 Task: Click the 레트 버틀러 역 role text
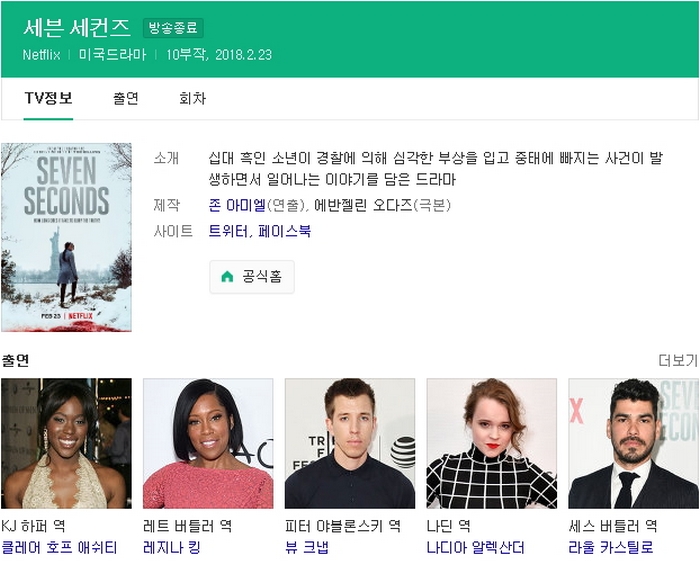coord(188,526)
